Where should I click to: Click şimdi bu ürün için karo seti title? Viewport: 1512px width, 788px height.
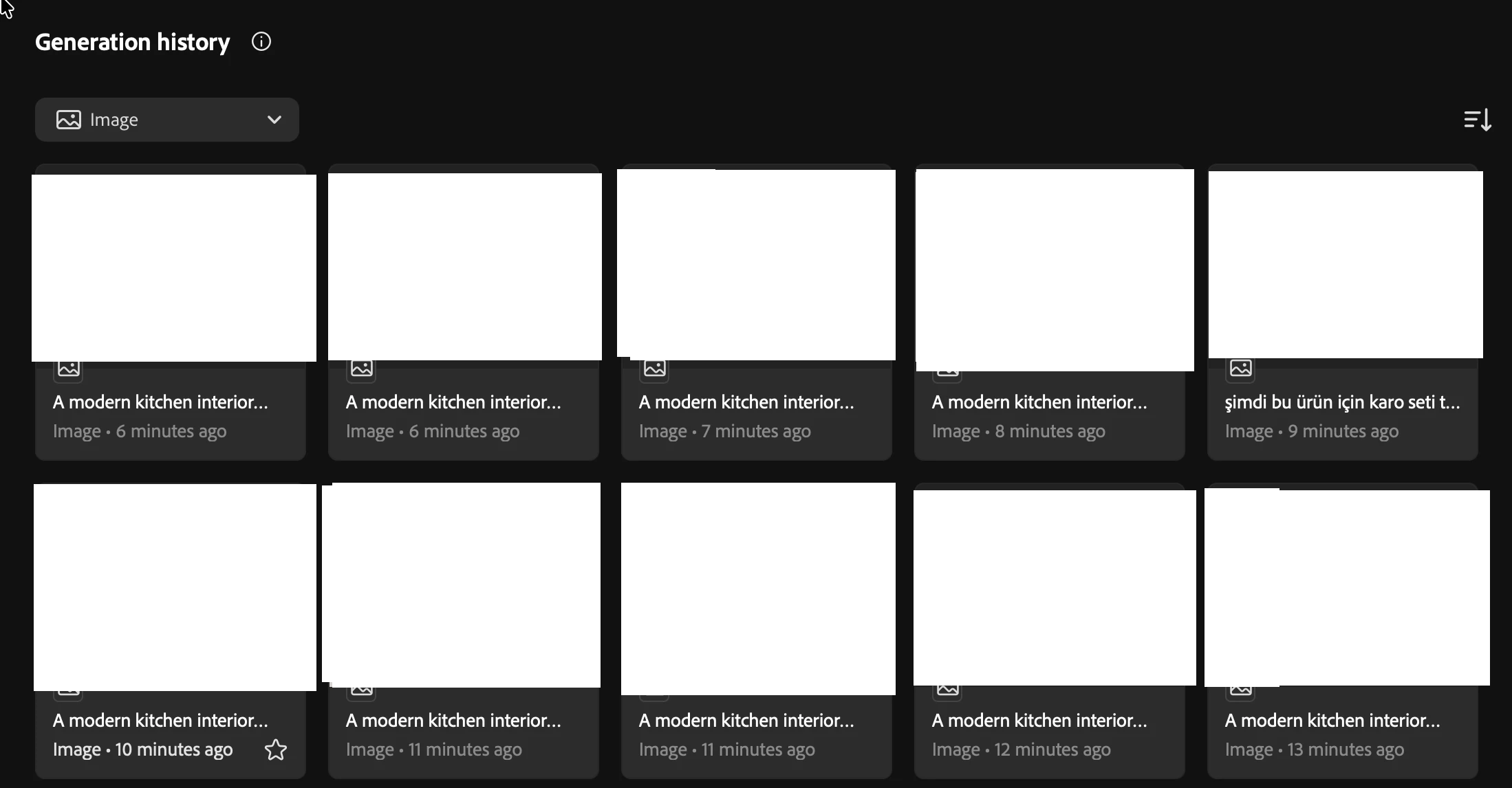click(x=1342, y=402)
